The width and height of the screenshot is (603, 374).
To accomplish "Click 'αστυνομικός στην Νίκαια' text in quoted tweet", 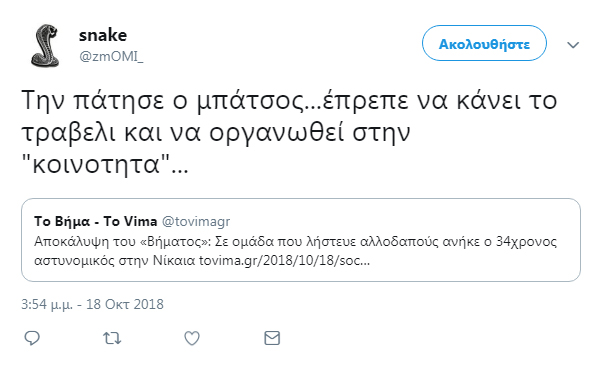I will [x=115, y=261].
